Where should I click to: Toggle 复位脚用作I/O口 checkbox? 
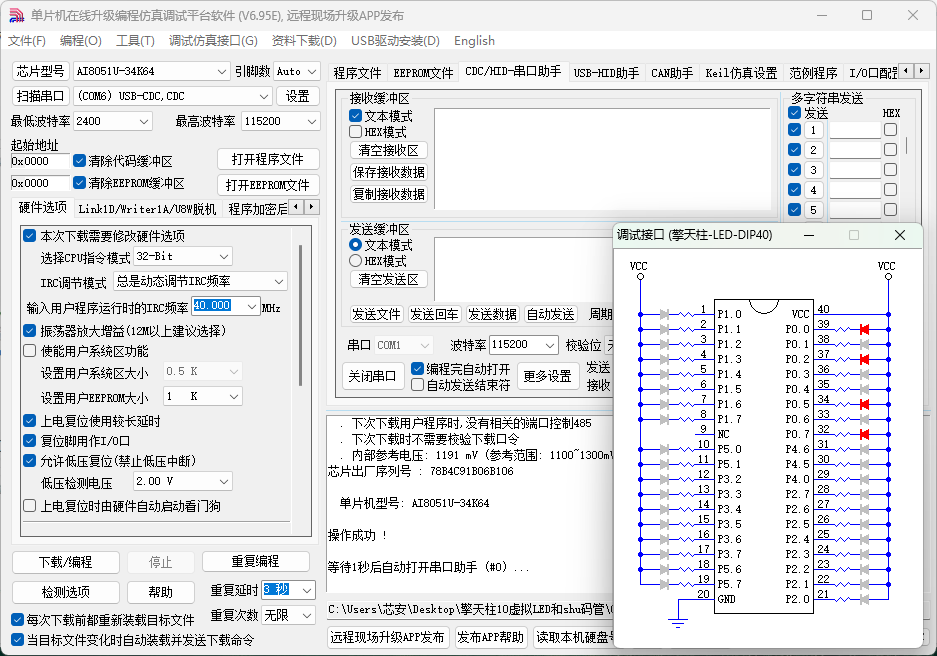pos(29,441)
